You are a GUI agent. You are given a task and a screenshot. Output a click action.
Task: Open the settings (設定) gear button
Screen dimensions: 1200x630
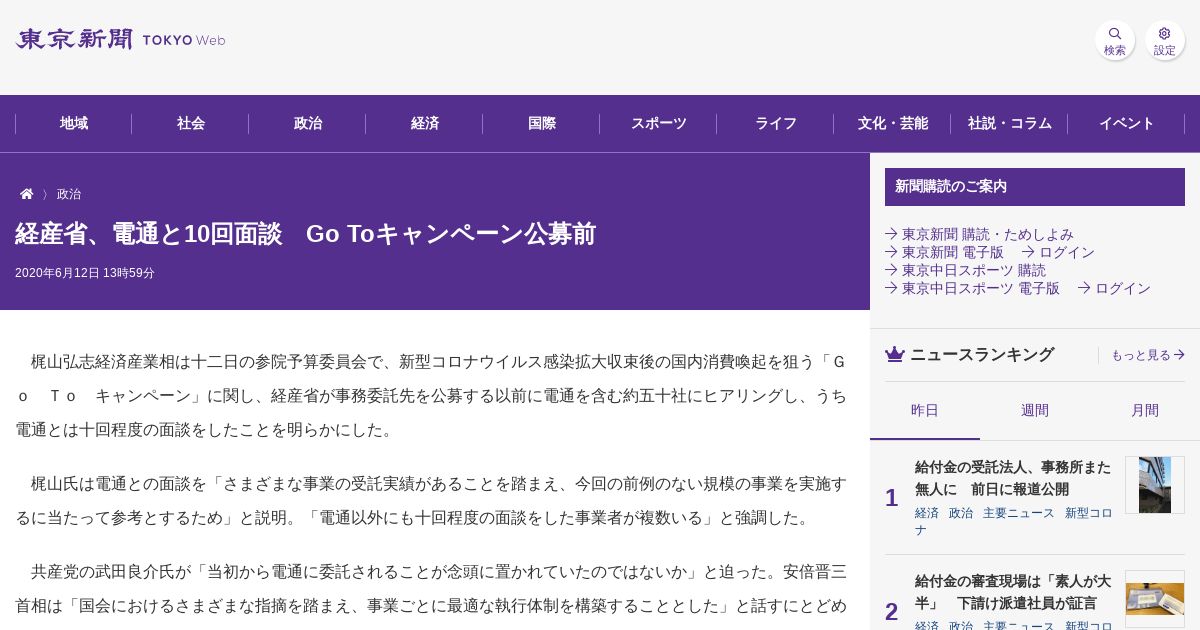pyautogui.click(x=1165, y=40)
